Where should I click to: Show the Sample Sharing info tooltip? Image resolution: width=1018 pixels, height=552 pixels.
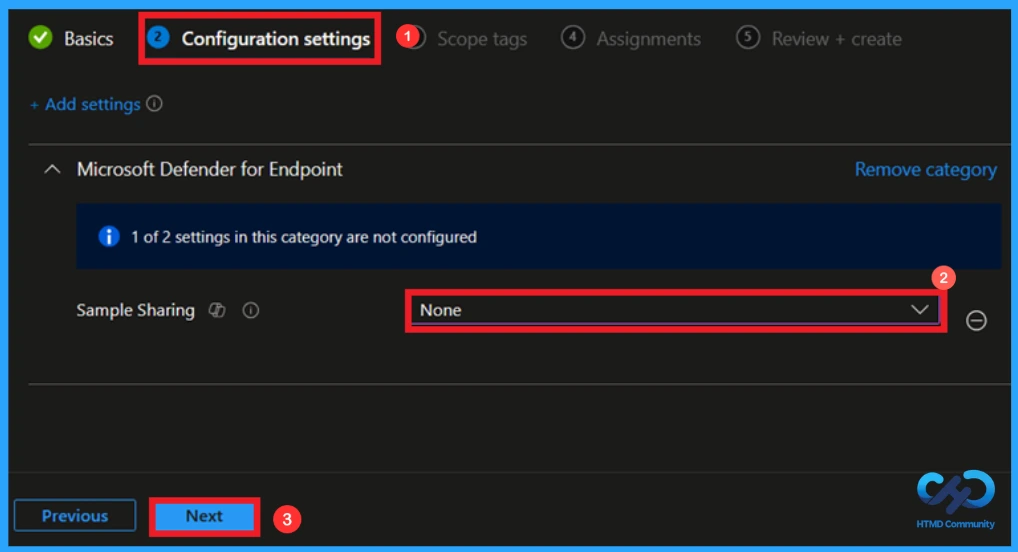[251, 310]
